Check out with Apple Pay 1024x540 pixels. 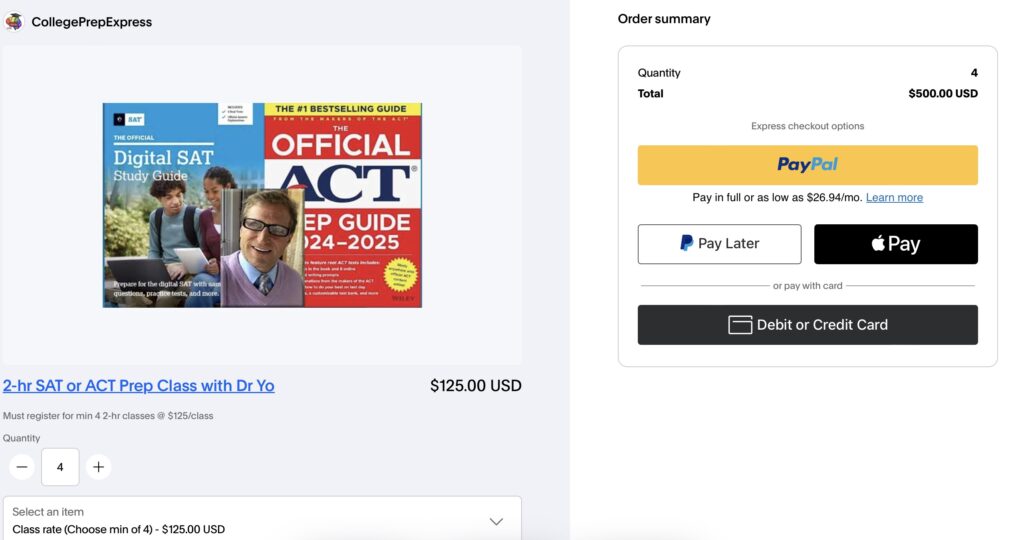[895, 244]
